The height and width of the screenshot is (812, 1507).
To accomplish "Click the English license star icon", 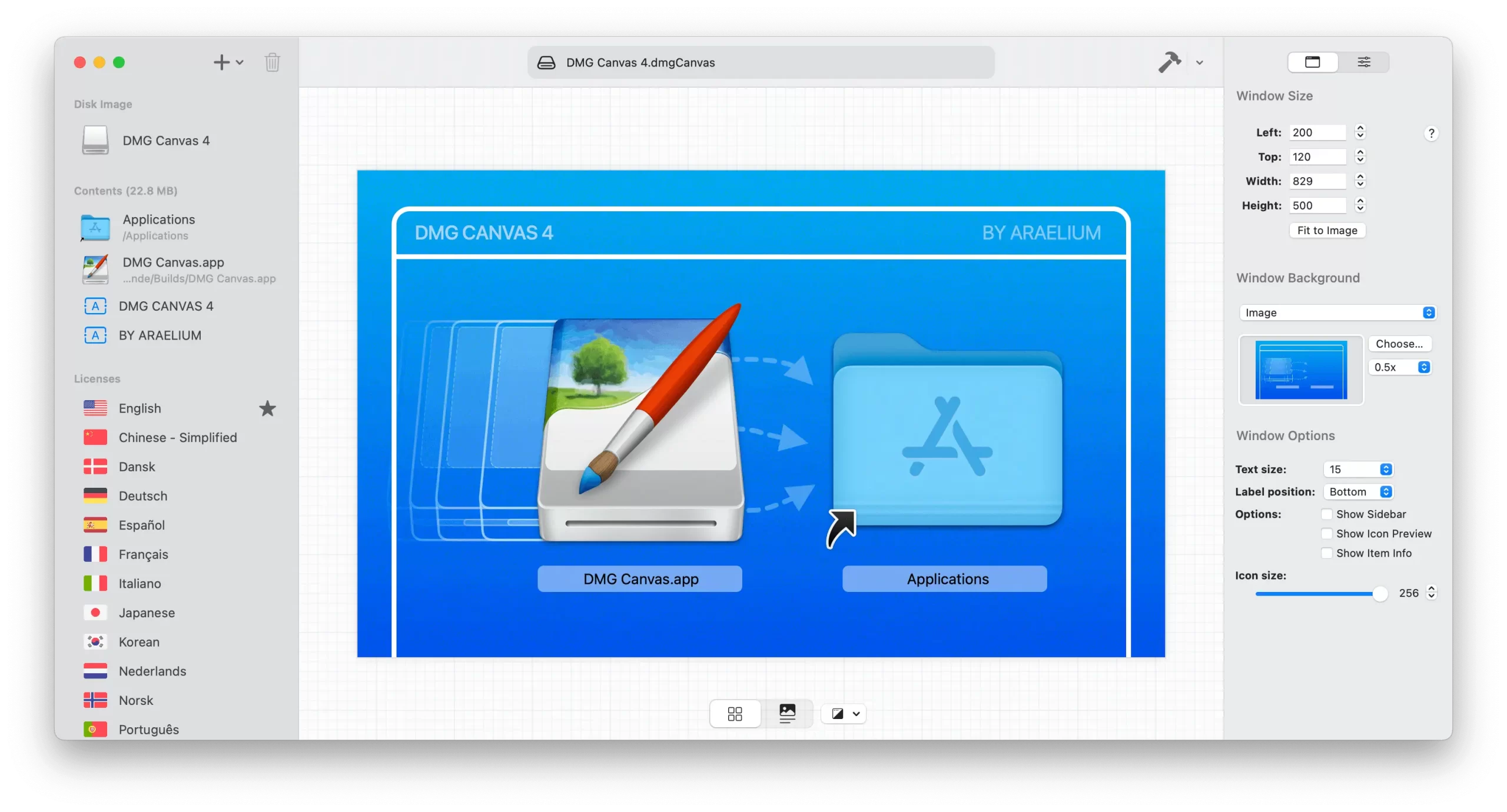I will tap(268, 408).
